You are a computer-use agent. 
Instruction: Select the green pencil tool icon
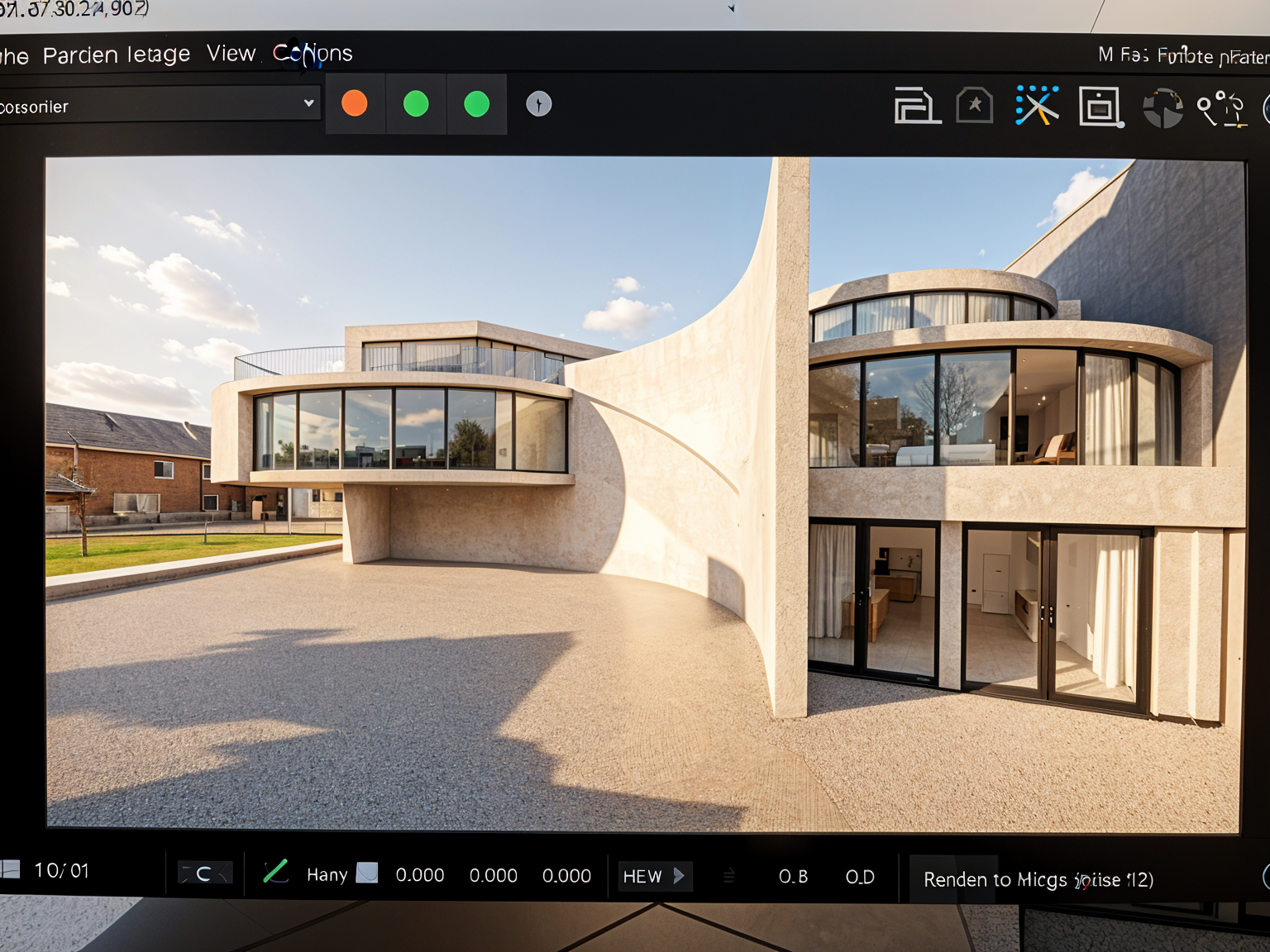[x=275, y=872]
